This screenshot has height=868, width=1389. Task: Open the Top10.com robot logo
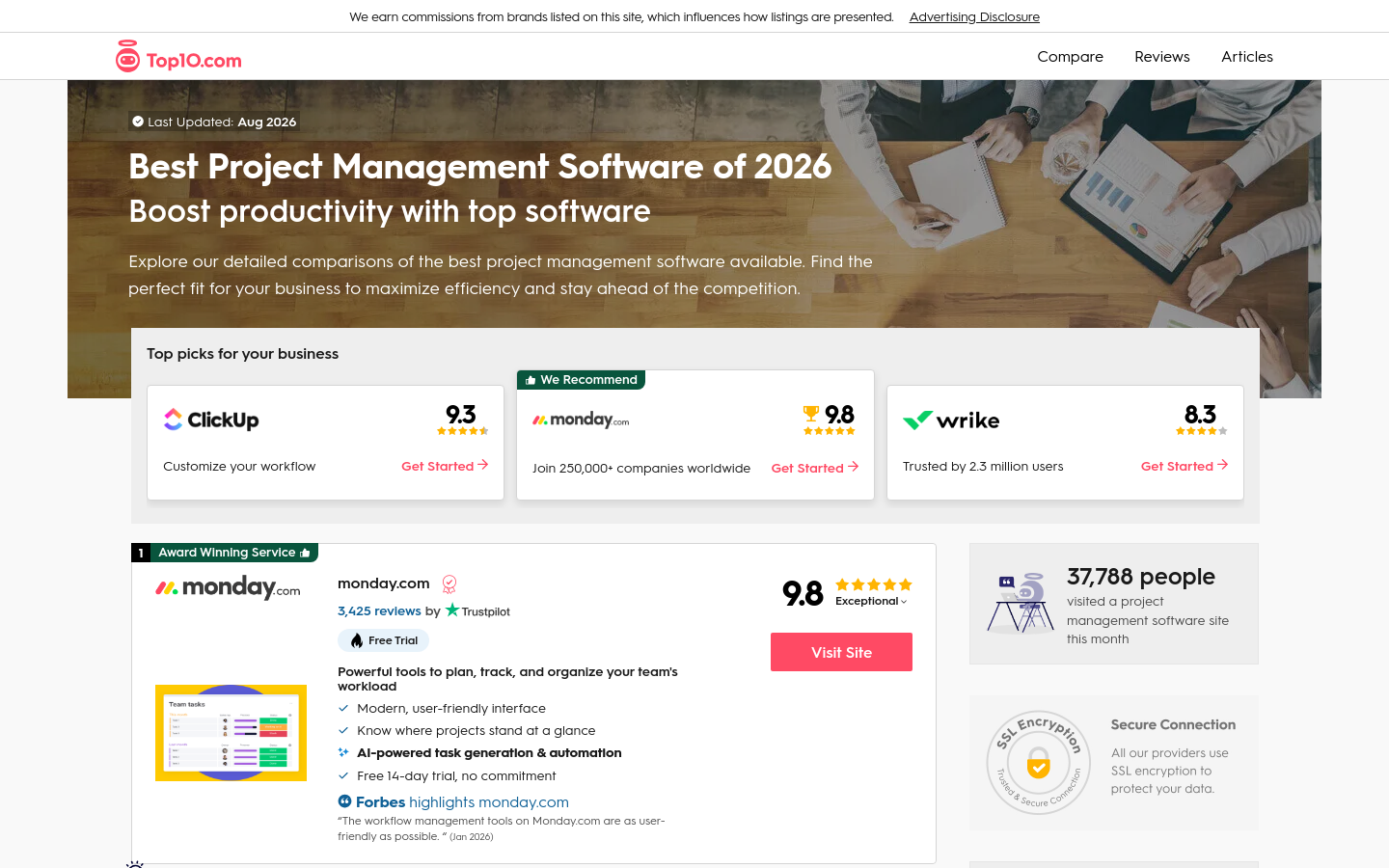click(x=178, y=57)
